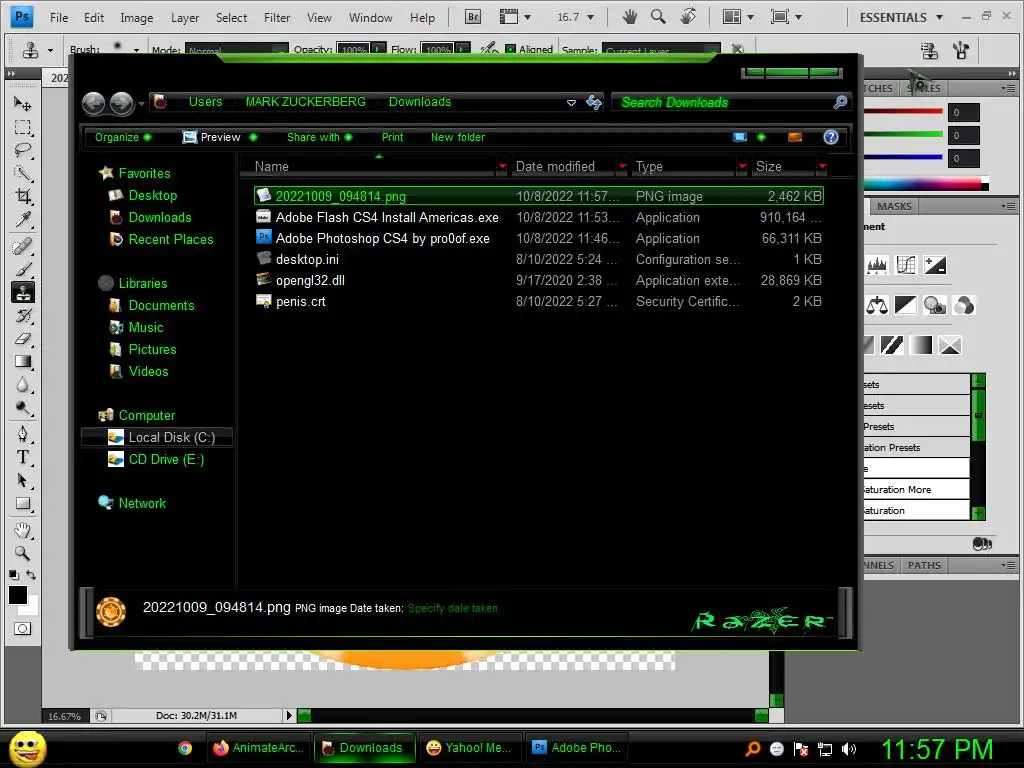Open the Brush preset picker dropdown
This screenshot has height=768, width=1024.
[x=136, y=50]
